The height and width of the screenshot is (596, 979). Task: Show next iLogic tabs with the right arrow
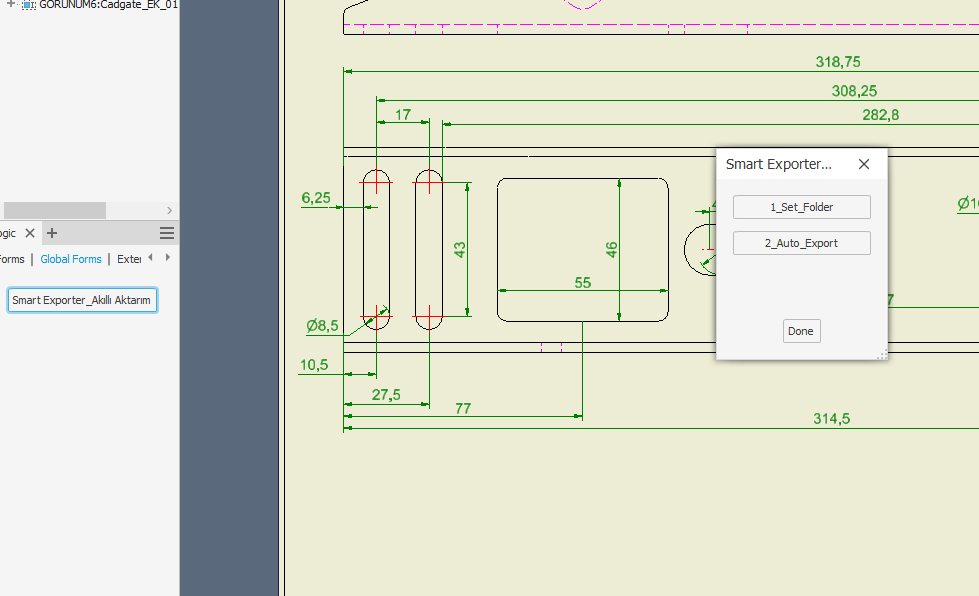167,257
